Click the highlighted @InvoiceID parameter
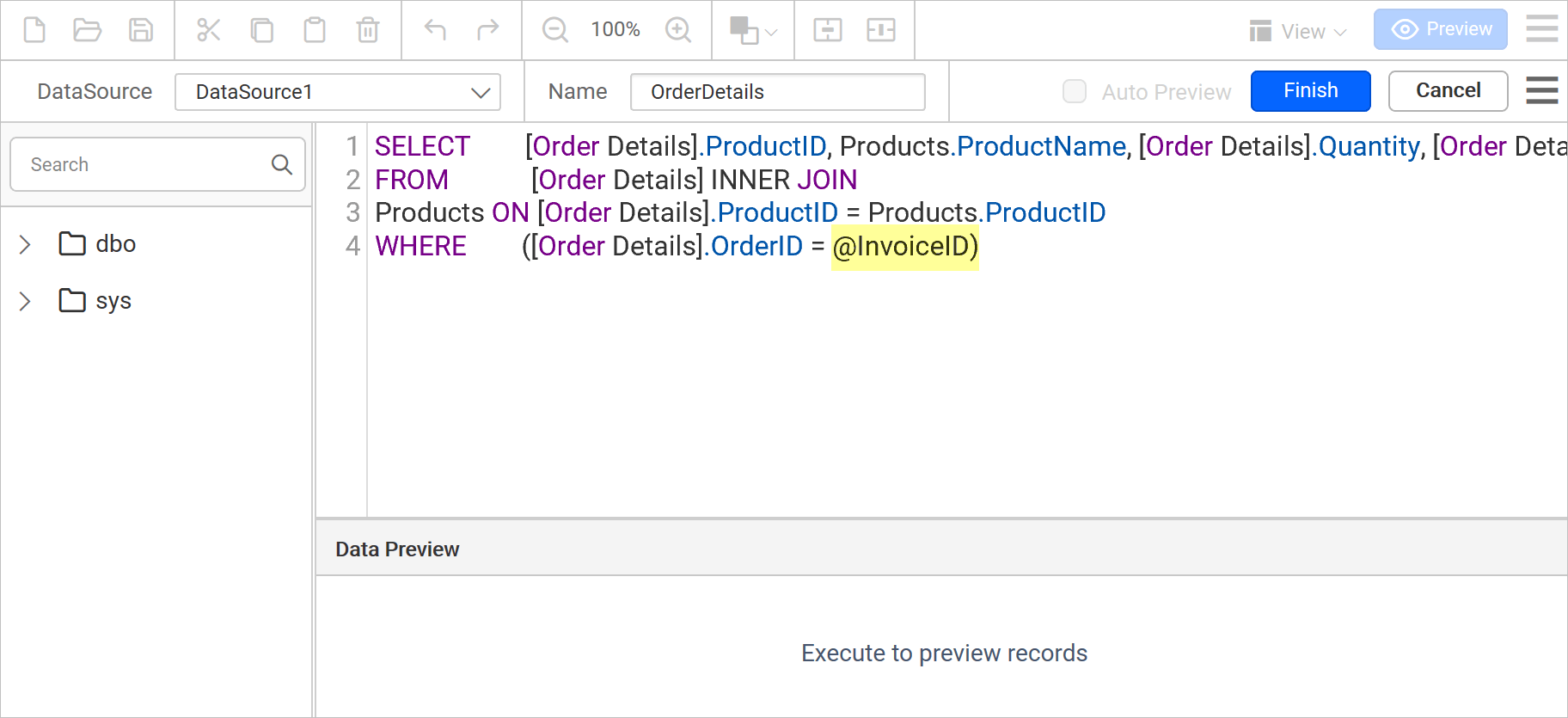The height and width of the screenshot is (718, 1568). pyautogui.click(x=905, y=247)
